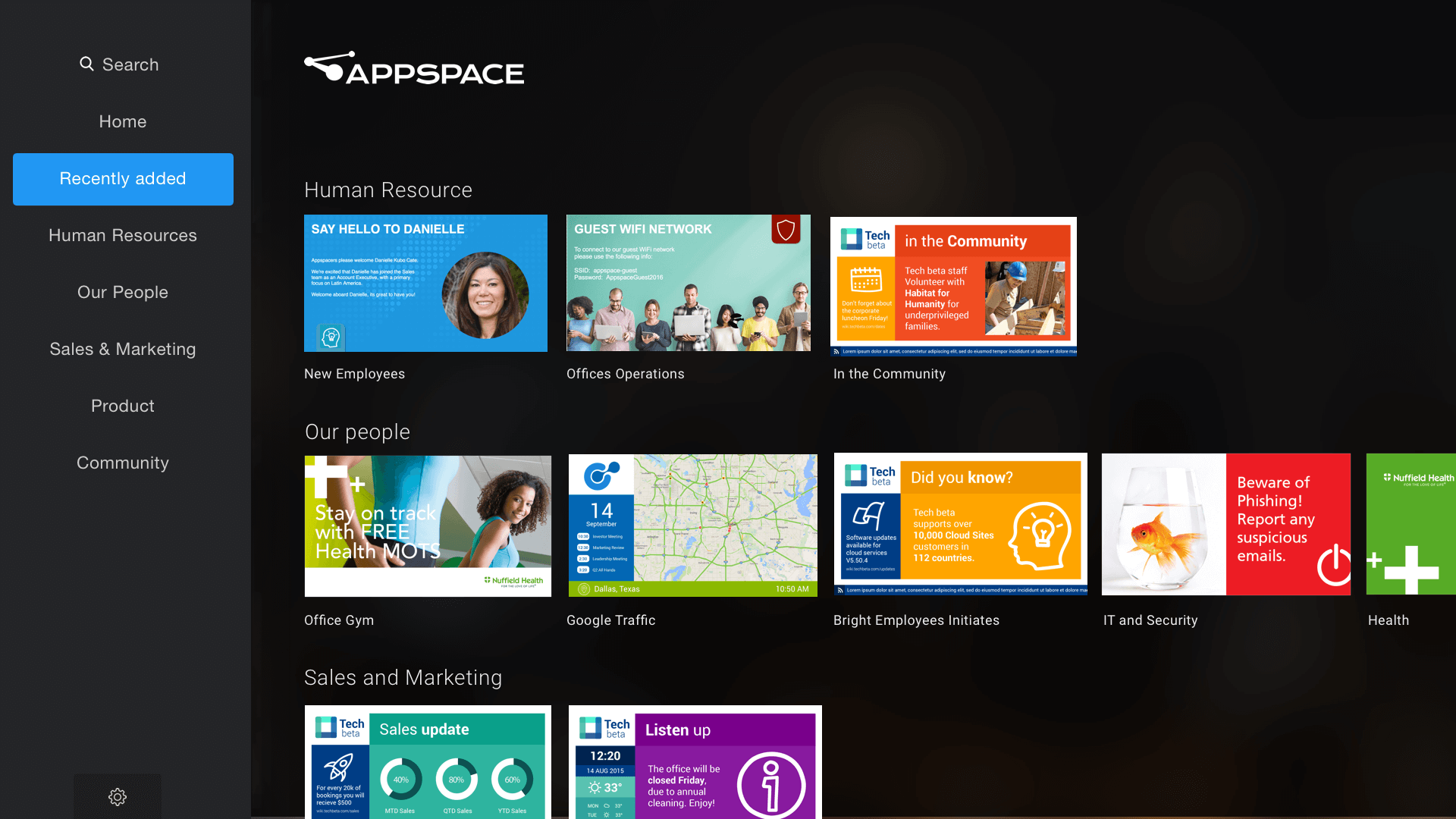Open the New Employees channel thumbnail
Image resolution: width=1456 pixels, height=819 pixels.
[425, 283]
